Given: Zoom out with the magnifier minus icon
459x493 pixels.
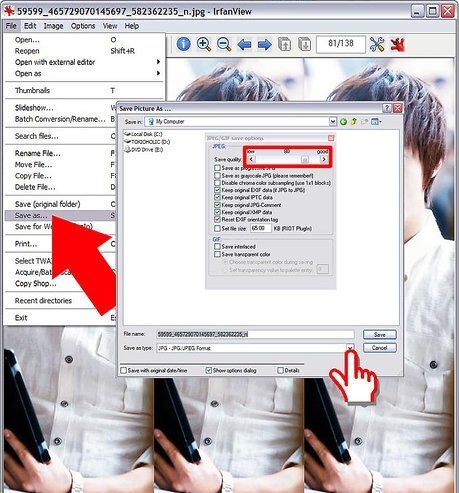Looking at the screenshot, I should pos(224,44).
